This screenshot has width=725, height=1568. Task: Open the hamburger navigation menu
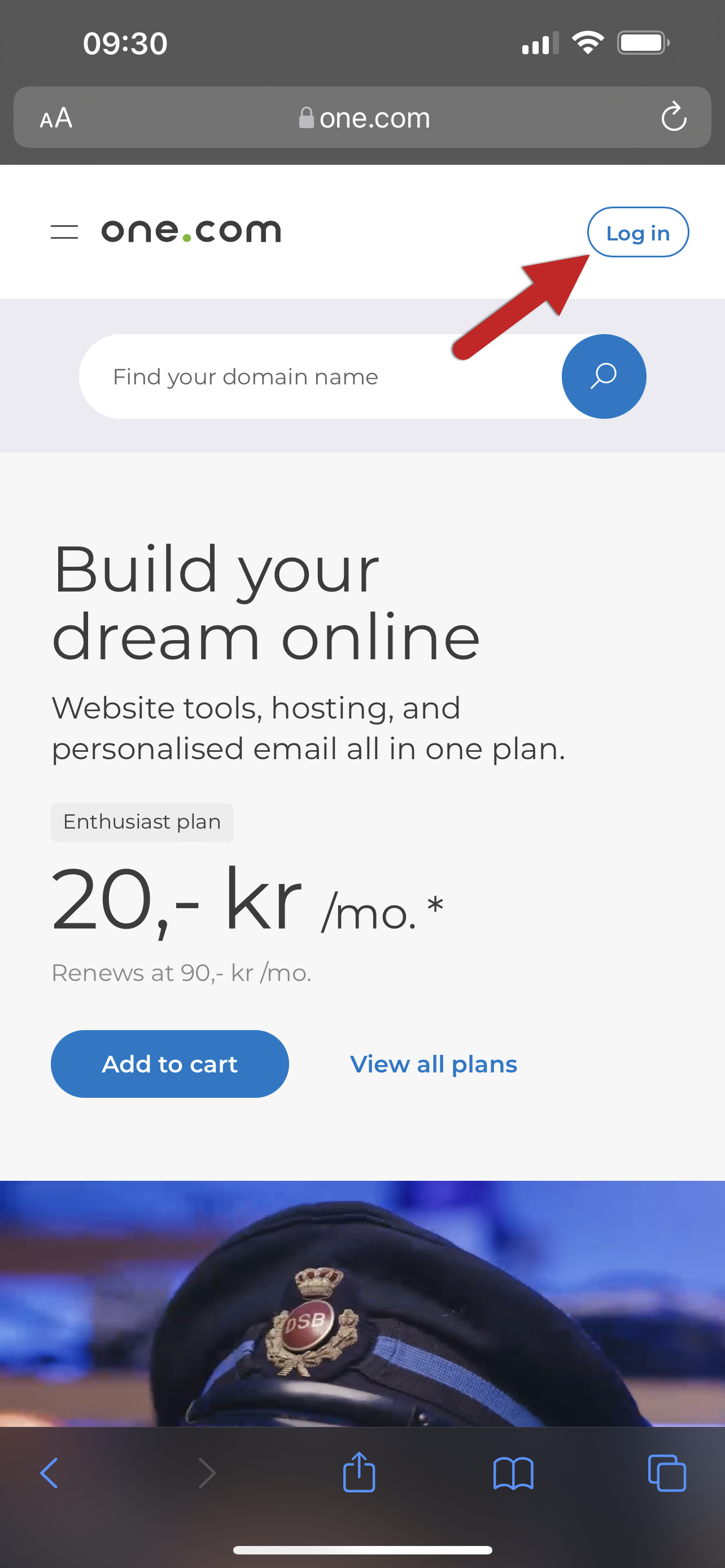[x=64, y=232]
